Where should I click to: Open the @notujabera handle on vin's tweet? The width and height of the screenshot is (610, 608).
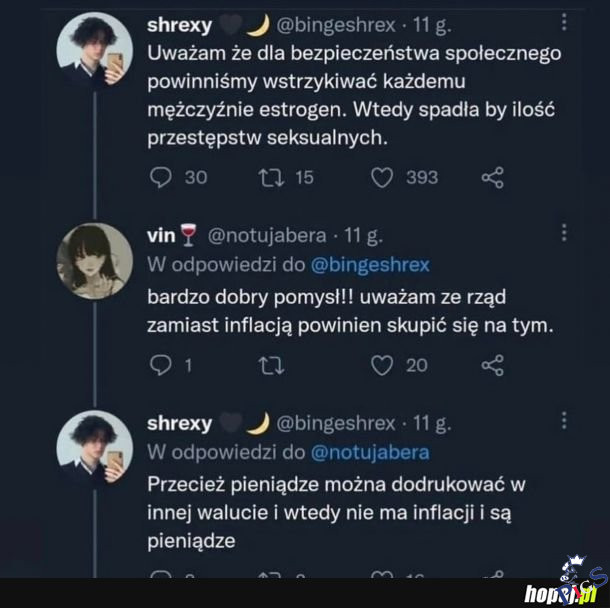coord(266,235)
